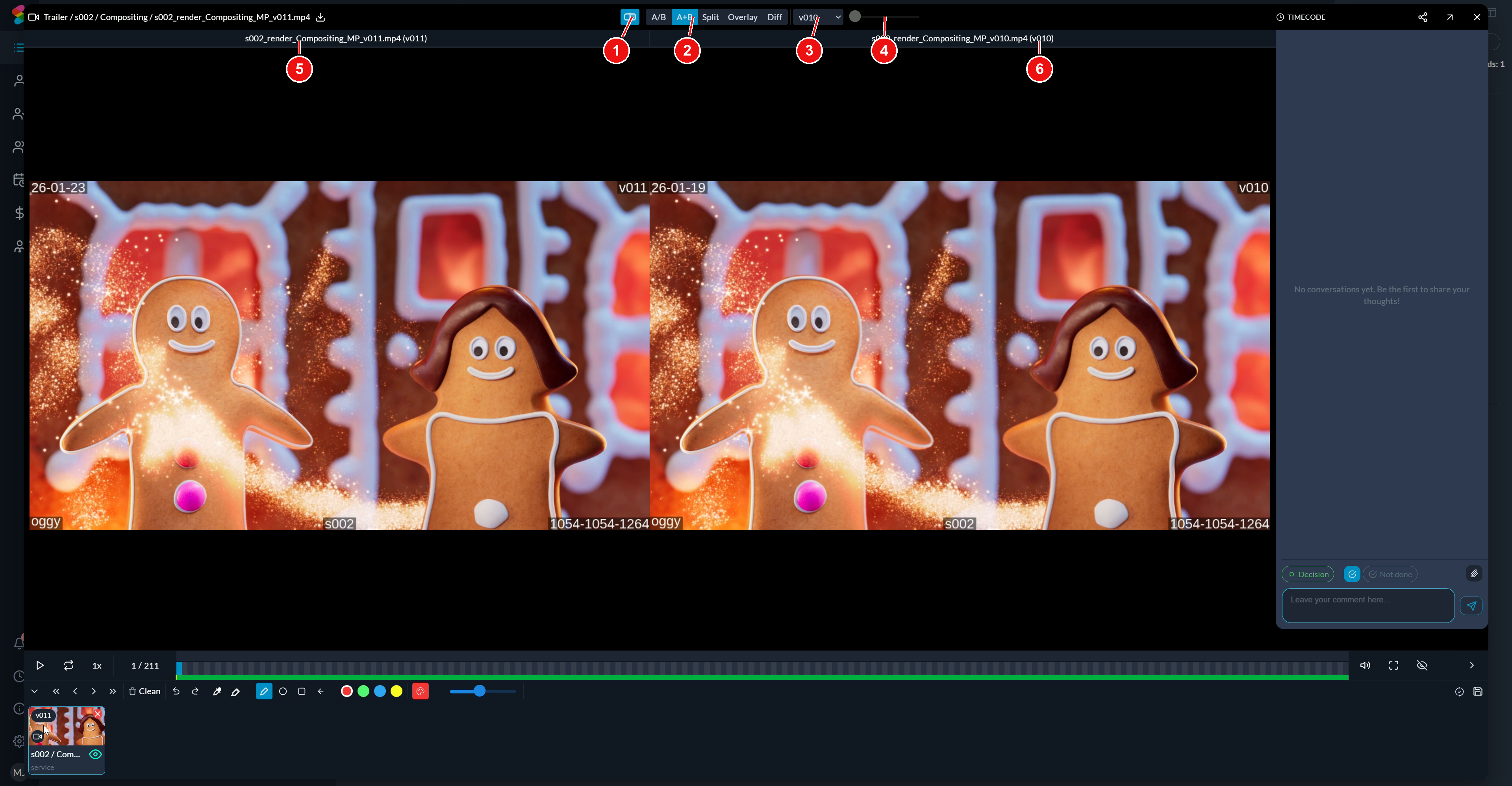Redo the annotation
The image size is (1512, 786).
[195, 691]
